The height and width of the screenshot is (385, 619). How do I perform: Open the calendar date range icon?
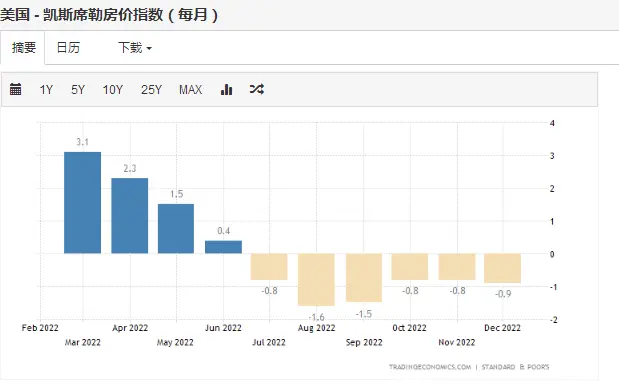click(x=15, y=90)
